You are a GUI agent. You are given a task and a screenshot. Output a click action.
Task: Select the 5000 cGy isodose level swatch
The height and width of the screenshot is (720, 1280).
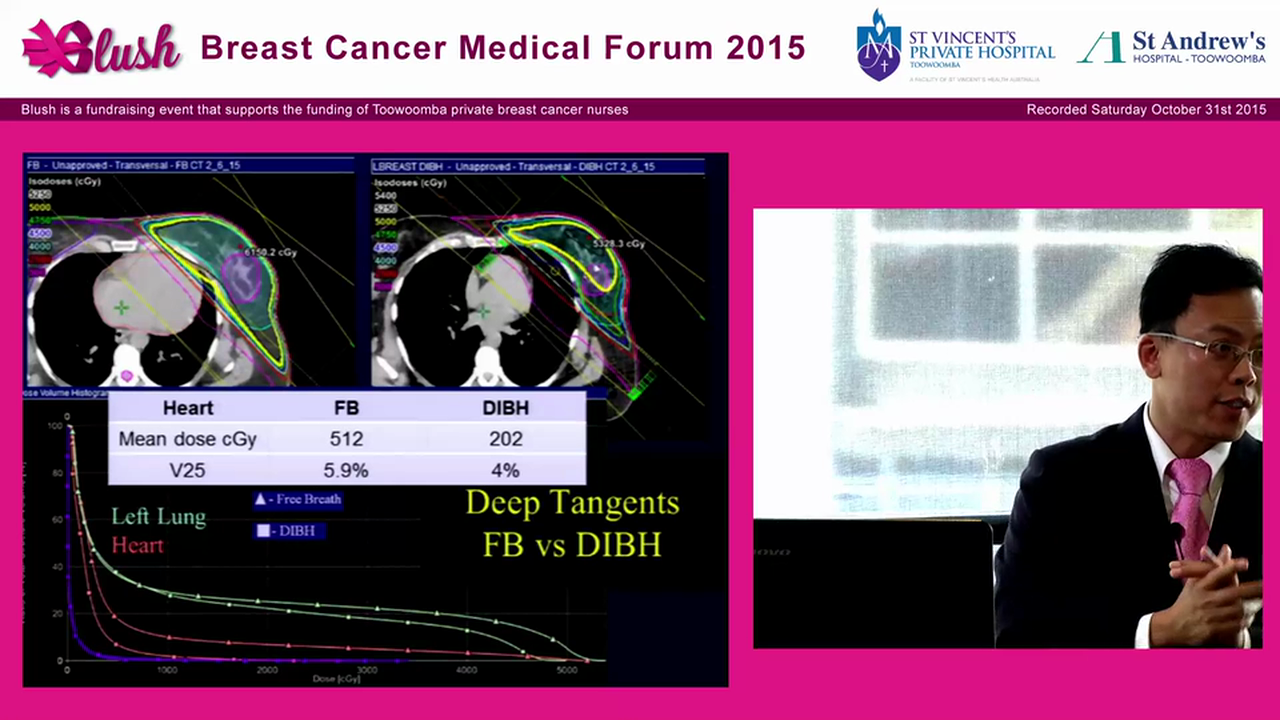38,205
